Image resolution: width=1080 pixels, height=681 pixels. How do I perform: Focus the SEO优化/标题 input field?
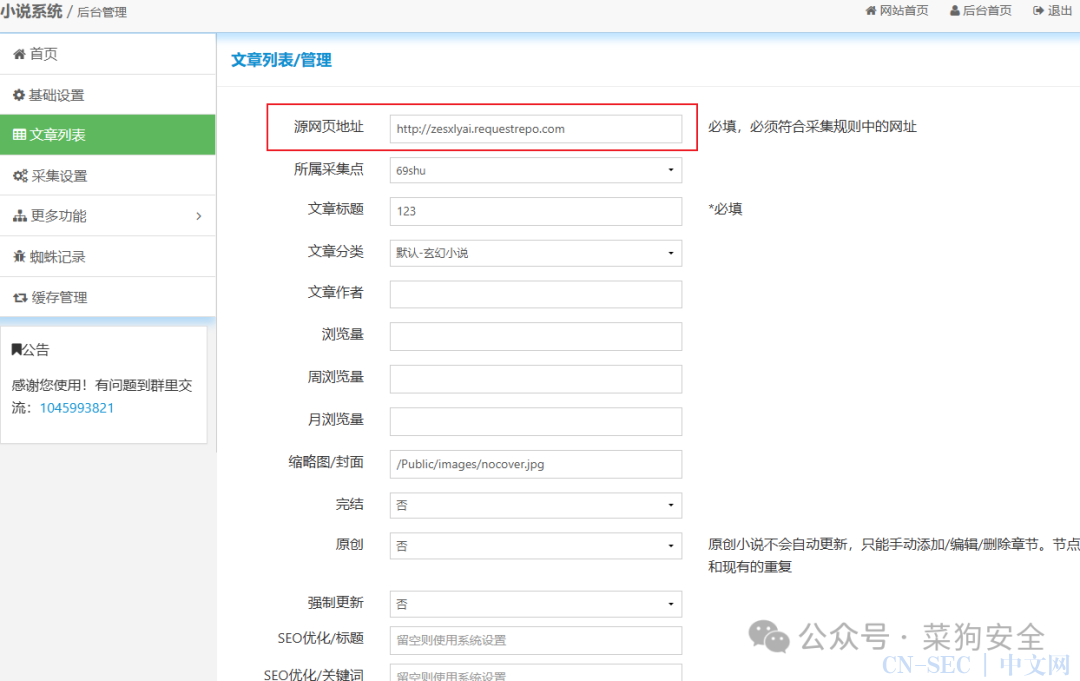tap(536, 640)
